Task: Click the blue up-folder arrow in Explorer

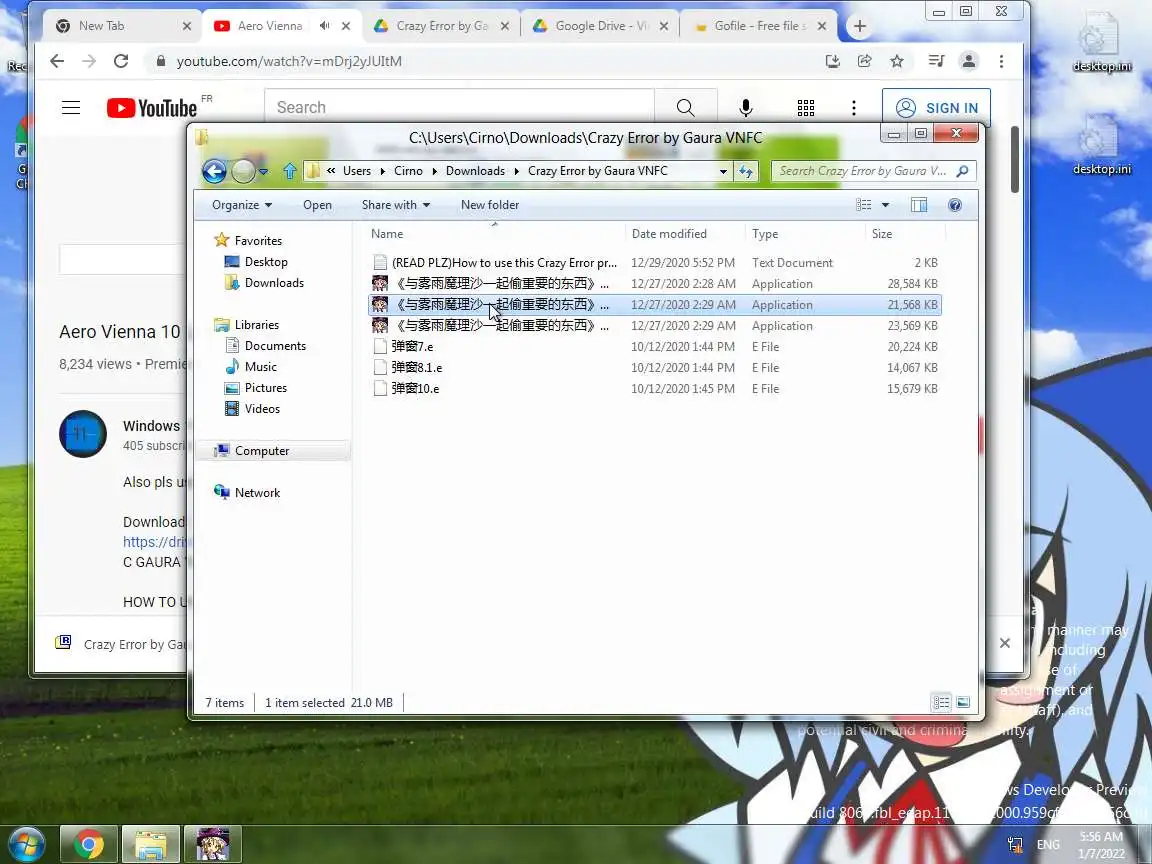Action: [289, 171]
